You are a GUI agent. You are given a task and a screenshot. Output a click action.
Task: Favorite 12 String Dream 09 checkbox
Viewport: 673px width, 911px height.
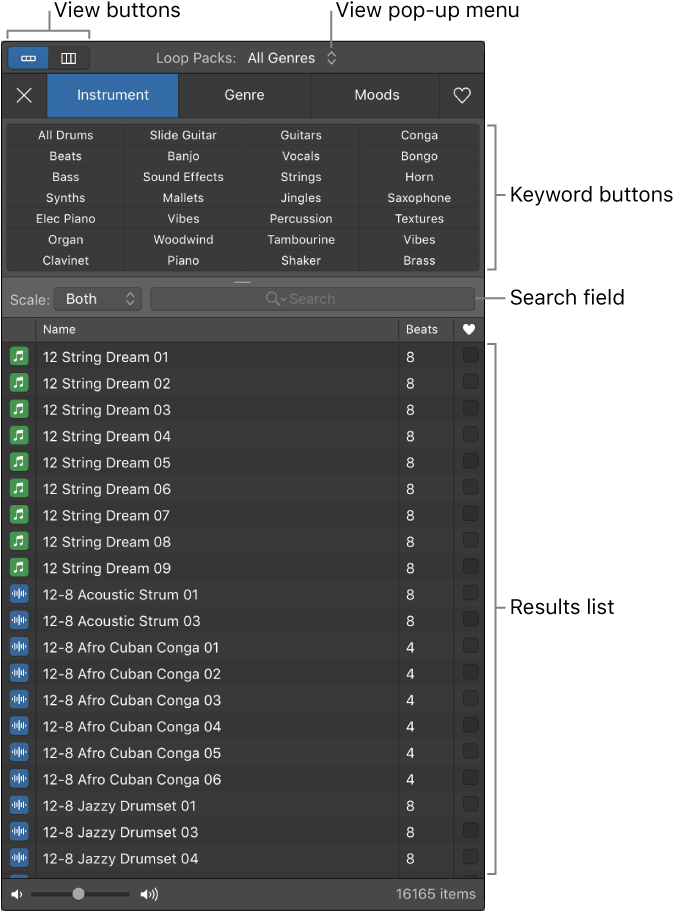(x=470, y=566)
